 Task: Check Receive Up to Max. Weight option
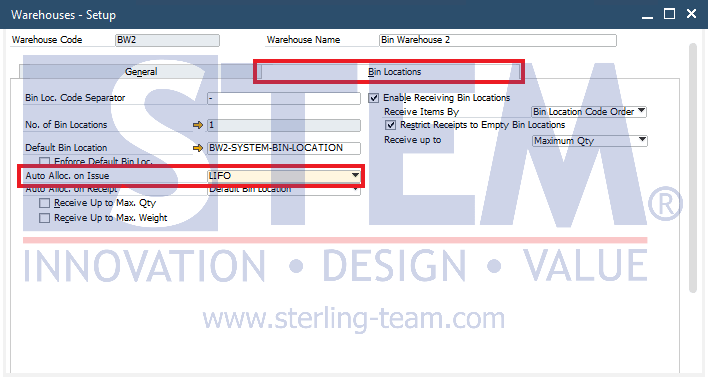(44, 218)
